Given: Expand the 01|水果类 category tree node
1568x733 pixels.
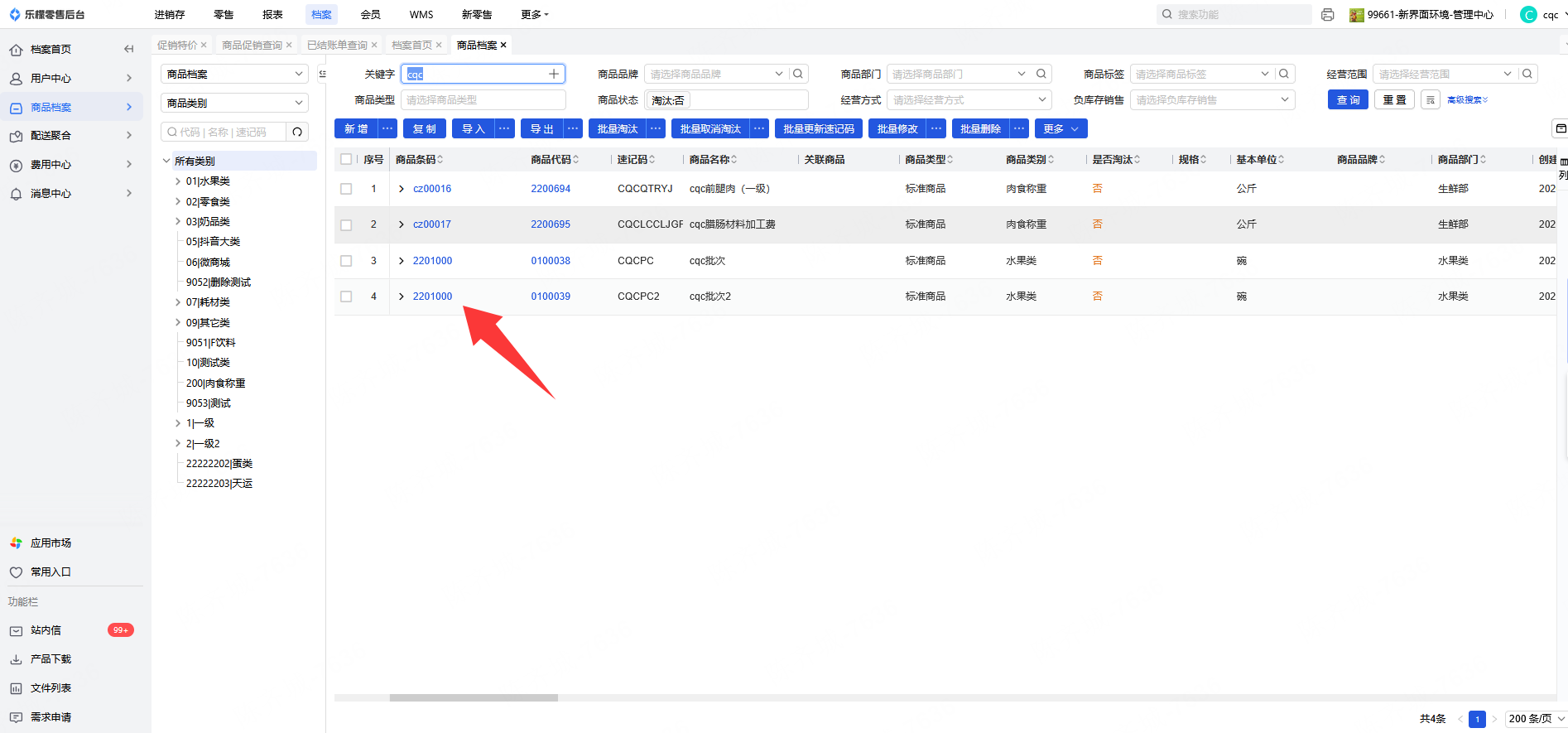Looking at the screenshot, I should pyautogui.click(x=178, y=181).
